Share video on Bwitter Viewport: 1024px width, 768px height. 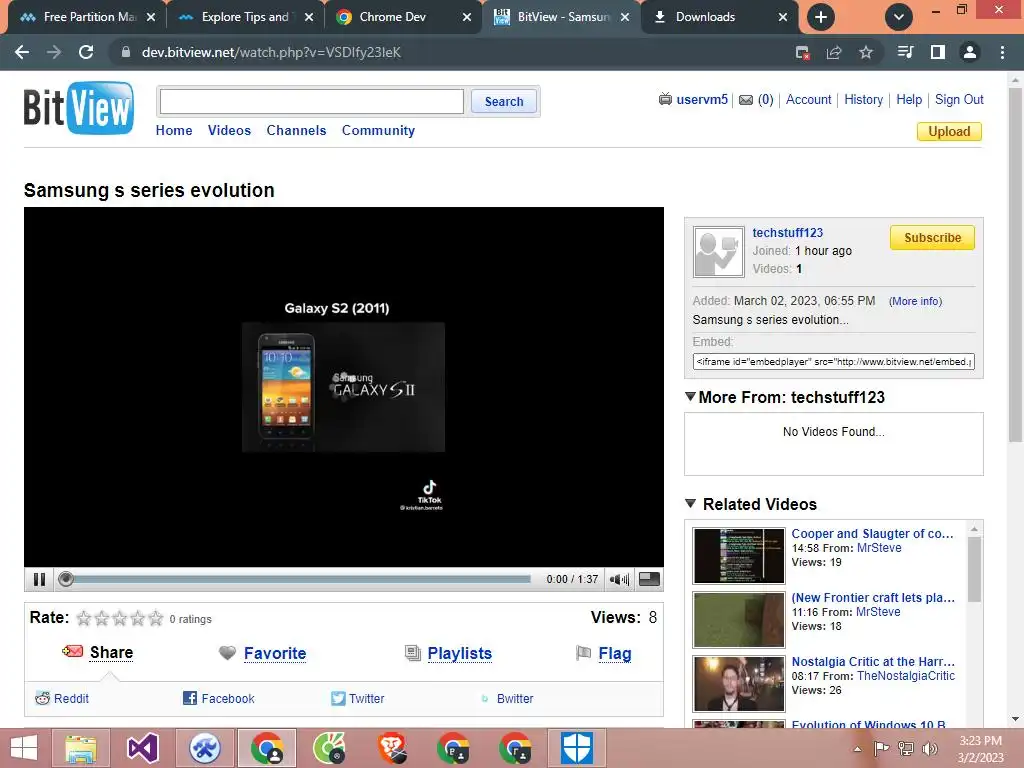point(515,698)
